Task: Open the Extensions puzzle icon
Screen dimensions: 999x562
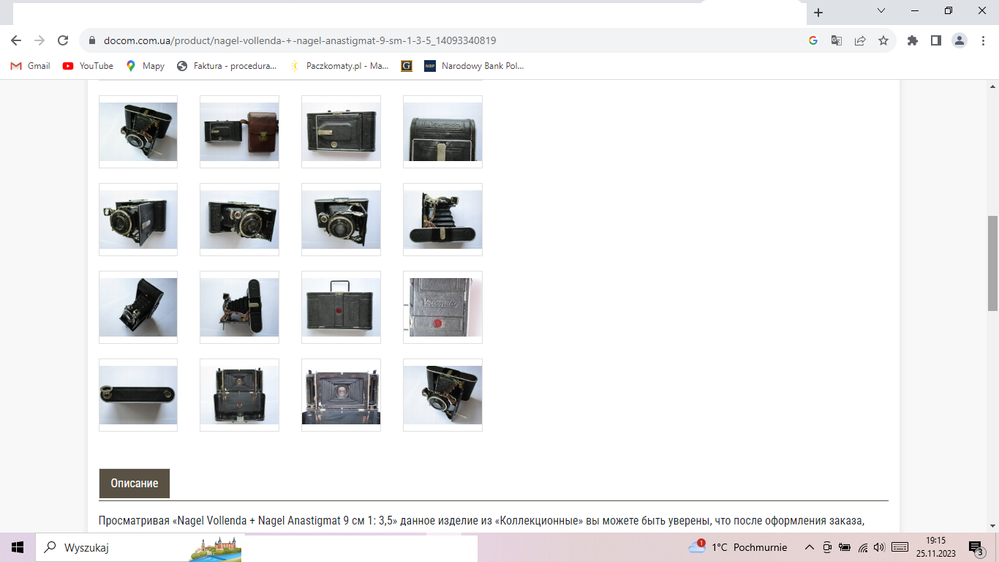Action: (x=912, y=41)
